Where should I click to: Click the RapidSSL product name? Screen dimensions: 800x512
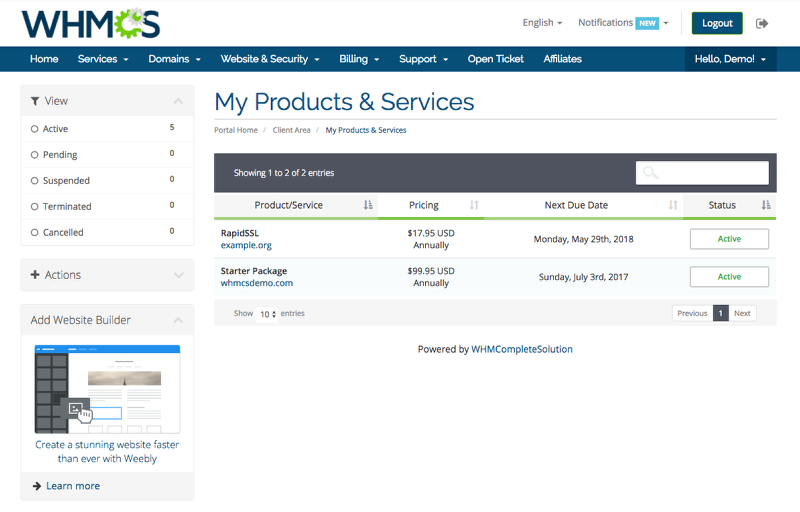240,233
